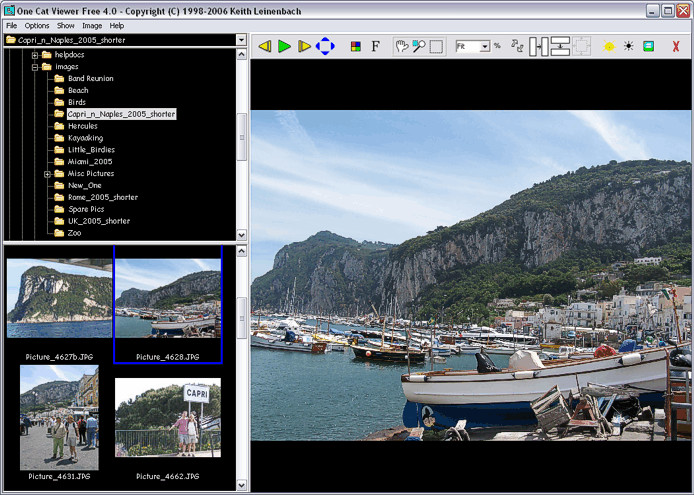
Task: Click the main Capri harbor image
Action: [470, 275]
